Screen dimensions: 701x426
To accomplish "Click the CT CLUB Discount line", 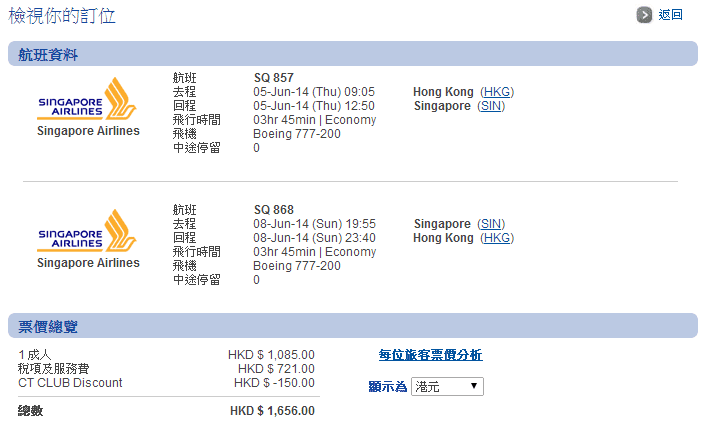I will pos(70,383).
